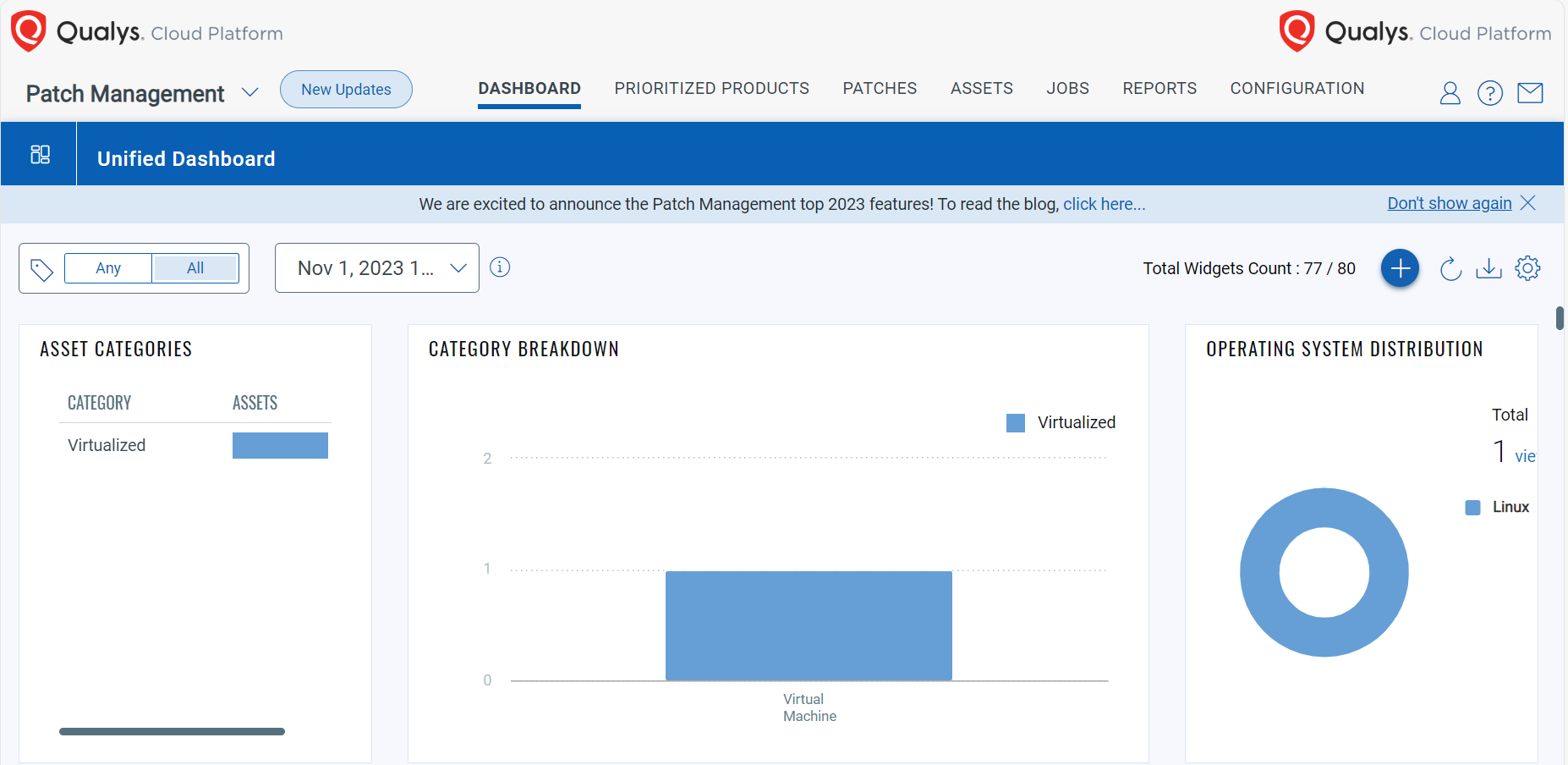Viewport: 1568px width, 765px height.
Task: Download the dashboard data
Action: [x=1489, y=267]
